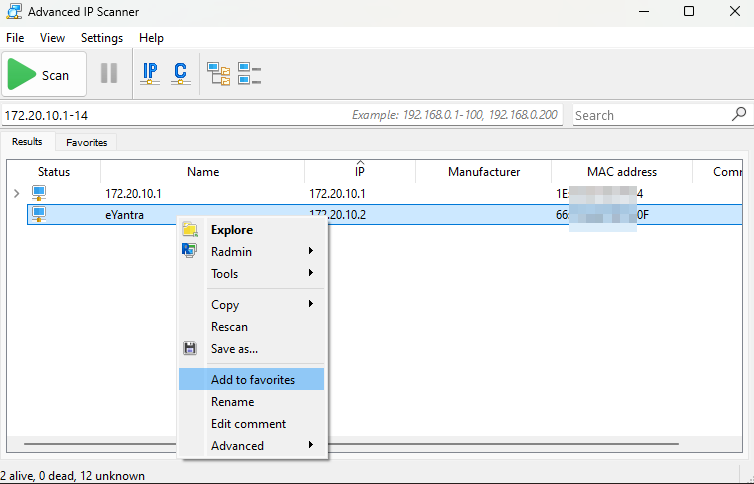
Task: Click the 172.20.10.1 IP column cell
Action: pos(337,194)
